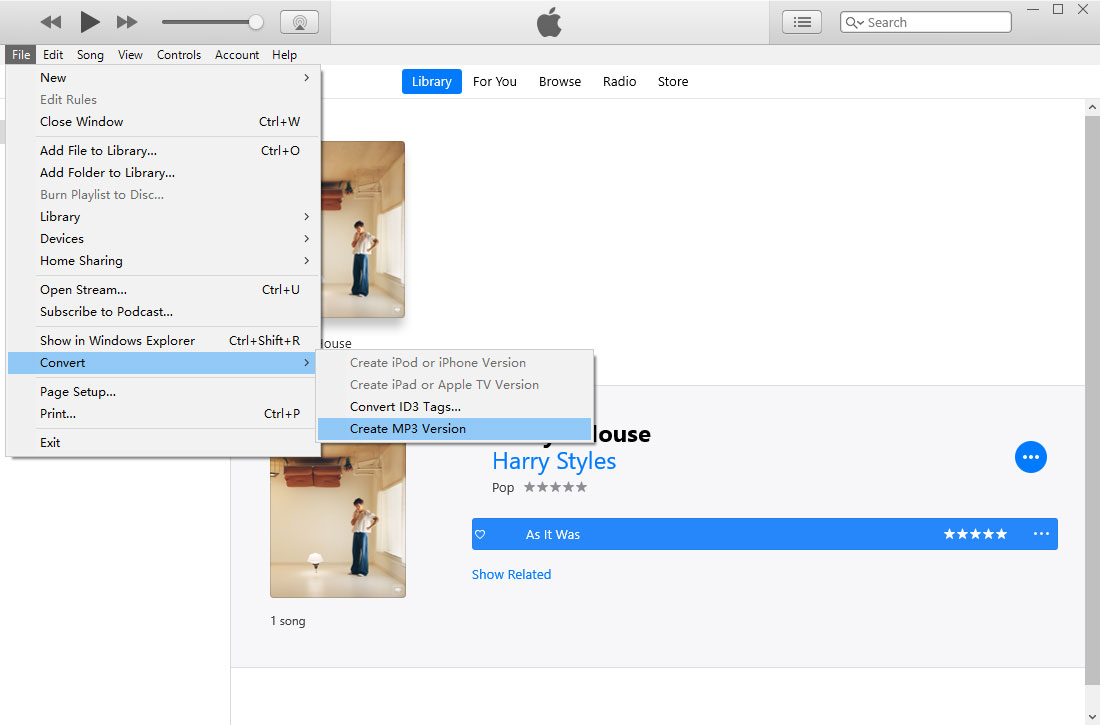Skip forward with the fast-forward button
1100x725 pixels.
[x=127, y=22]
